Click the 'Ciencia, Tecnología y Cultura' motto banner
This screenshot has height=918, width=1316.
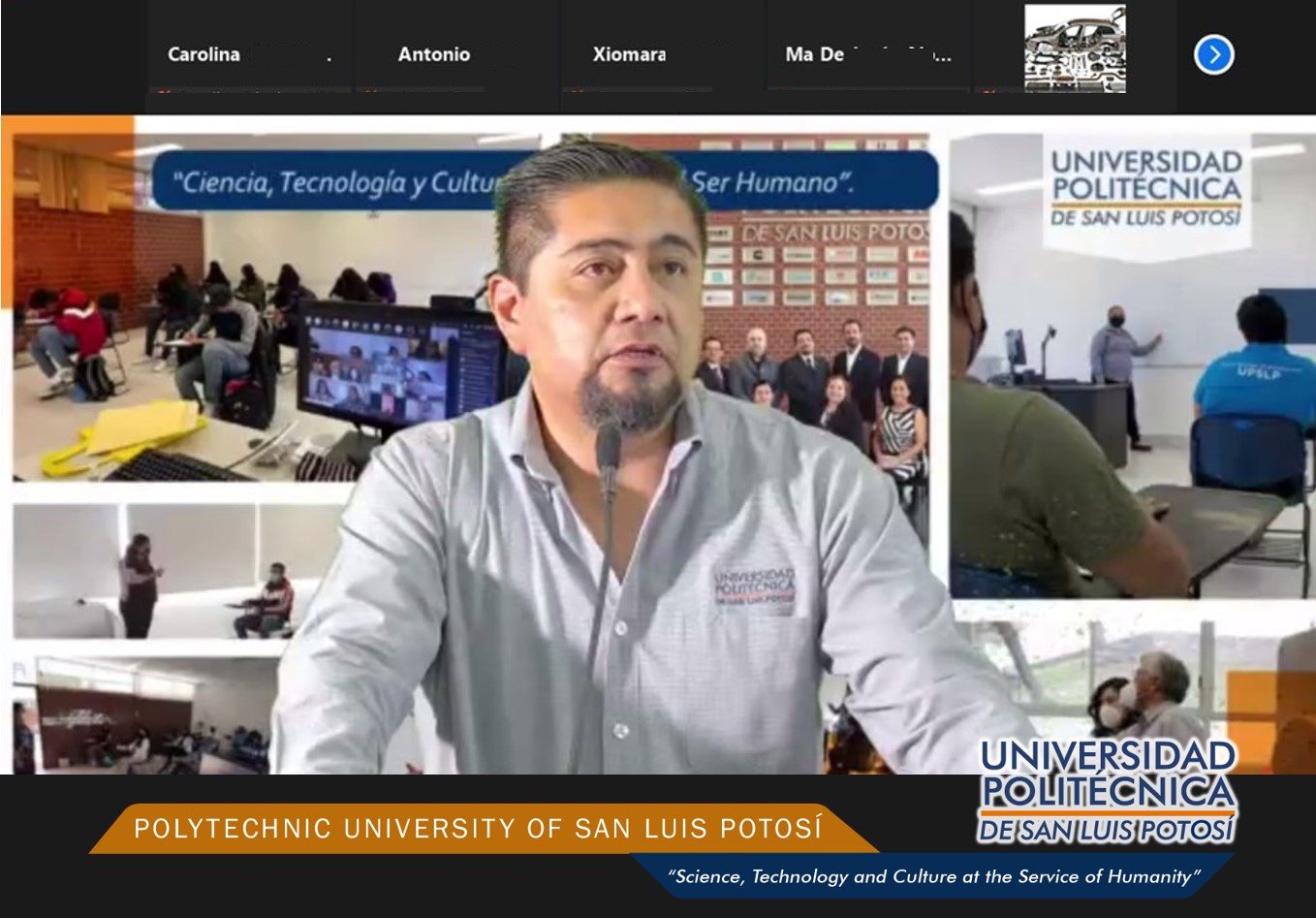click(545, 181)
